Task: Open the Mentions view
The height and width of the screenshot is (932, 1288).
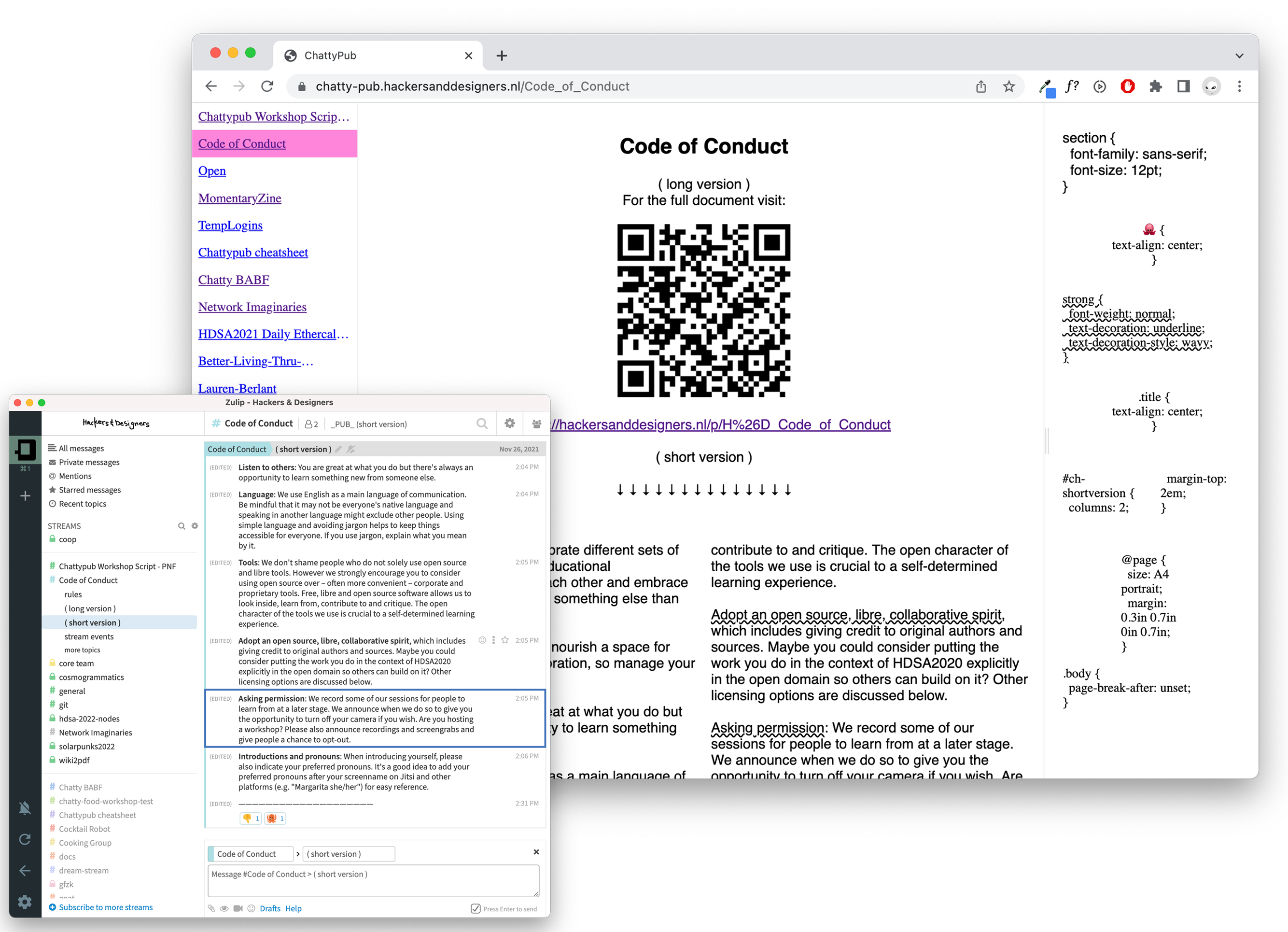Action: pos(75,476)
